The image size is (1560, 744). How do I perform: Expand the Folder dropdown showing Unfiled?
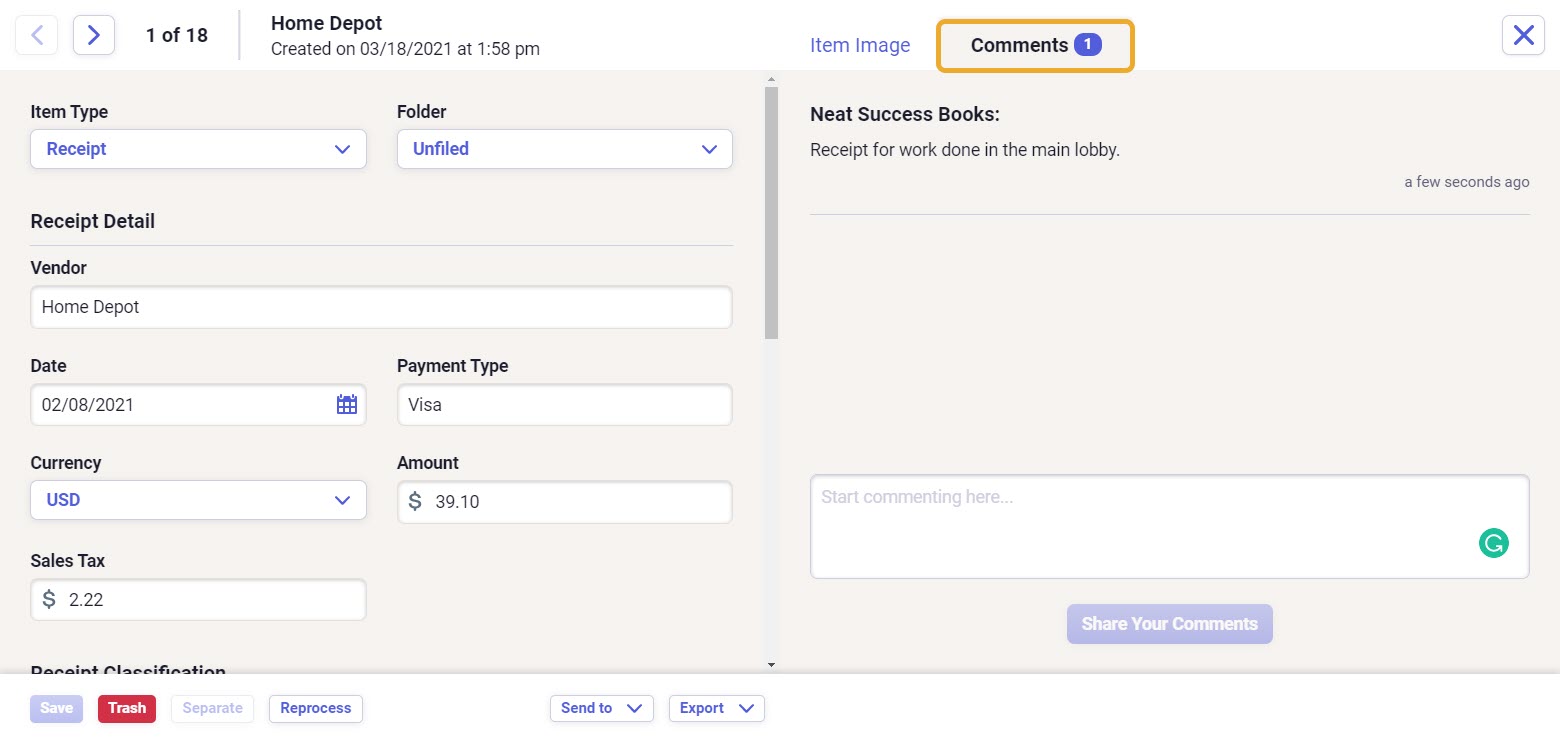click(564, 148)
